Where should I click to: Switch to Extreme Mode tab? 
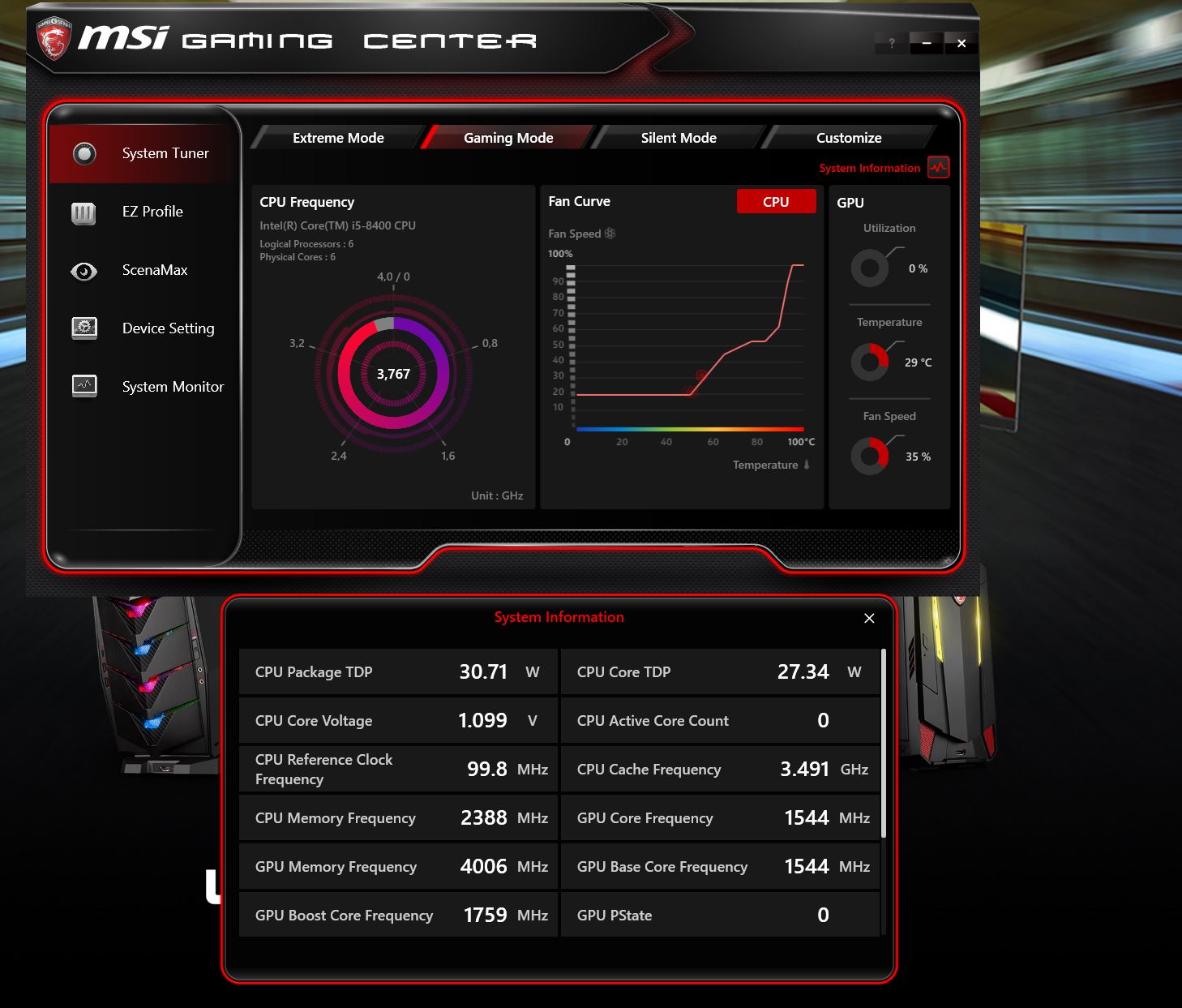click(x=338, y=138)
